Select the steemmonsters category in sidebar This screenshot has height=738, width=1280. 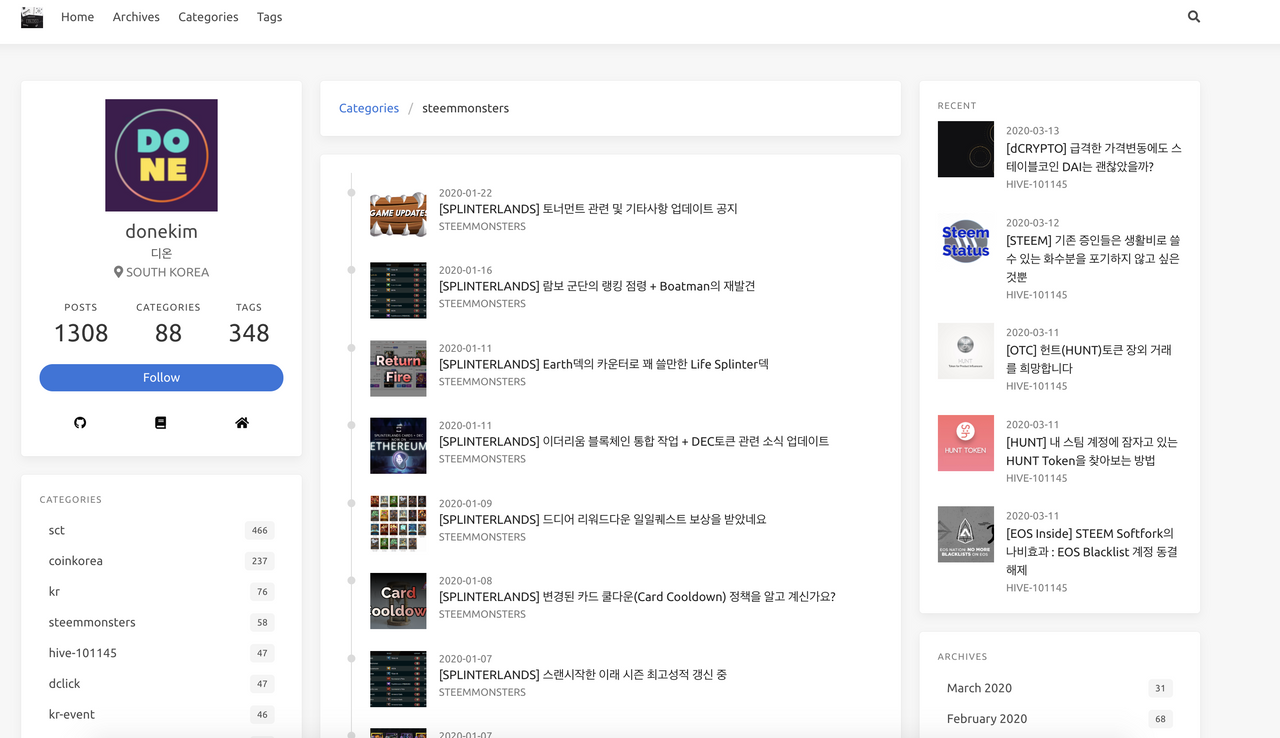161,622
